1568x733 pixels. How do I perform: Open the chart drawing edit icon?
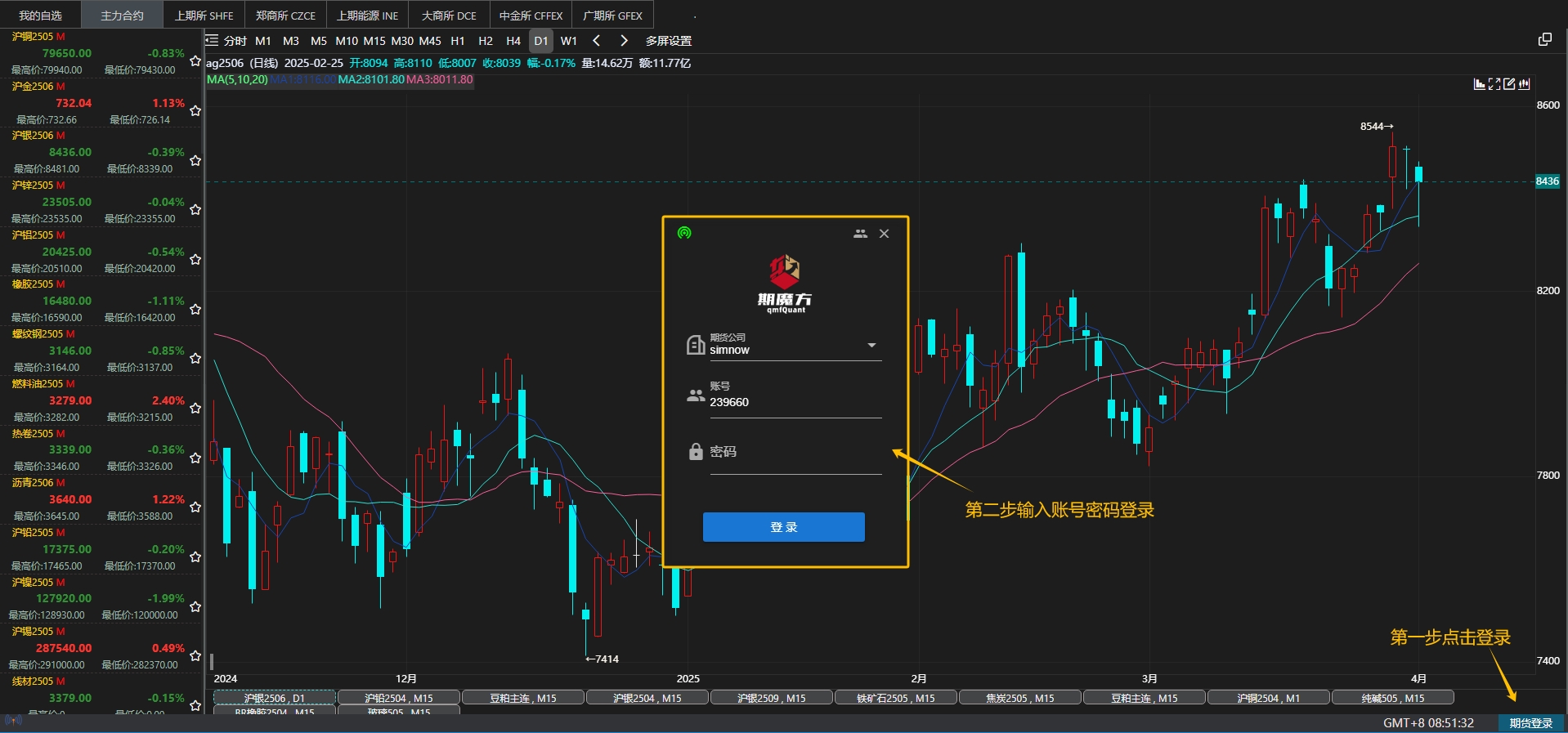1509,84
